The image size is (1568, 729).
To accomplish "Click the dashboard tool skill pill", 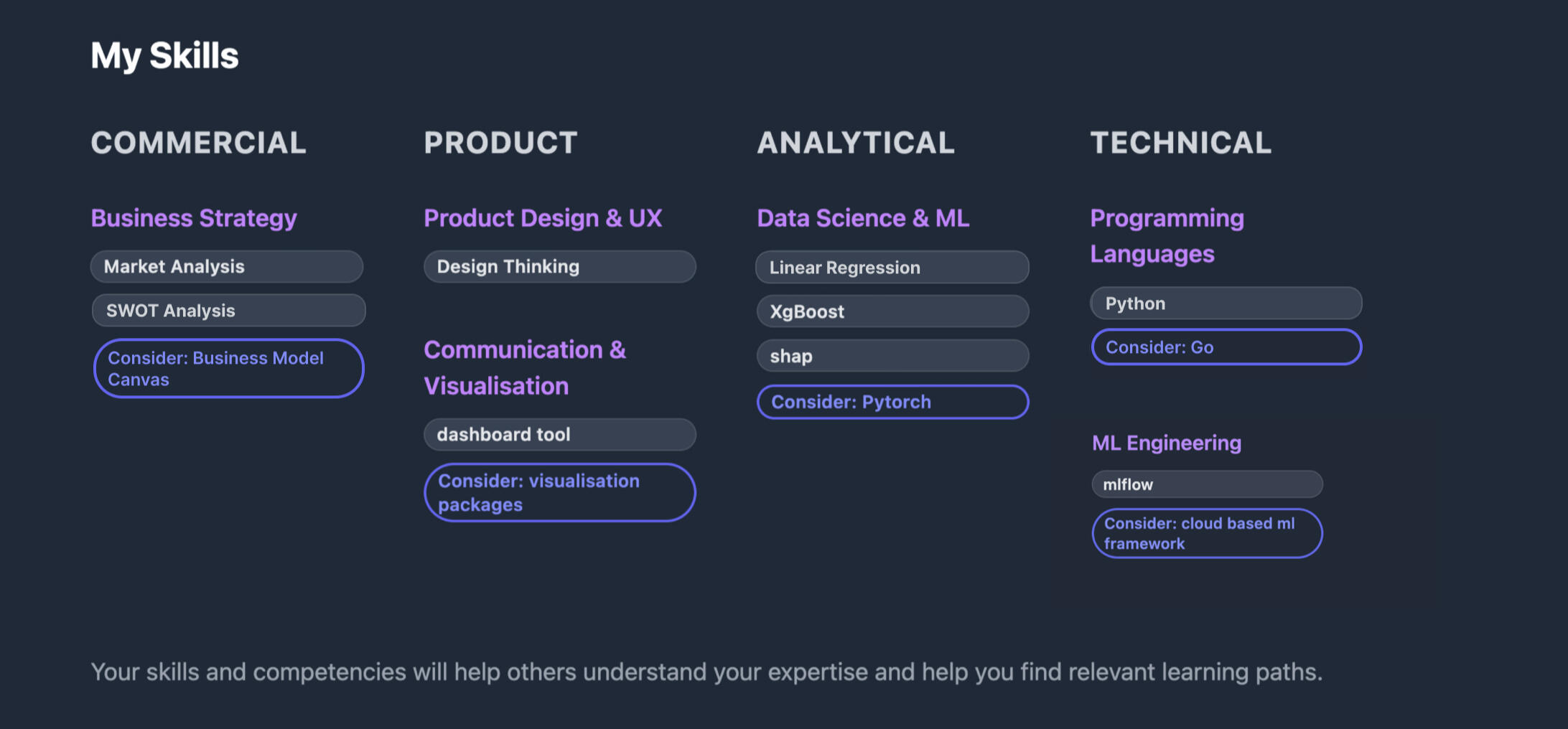I will [560, 435].
